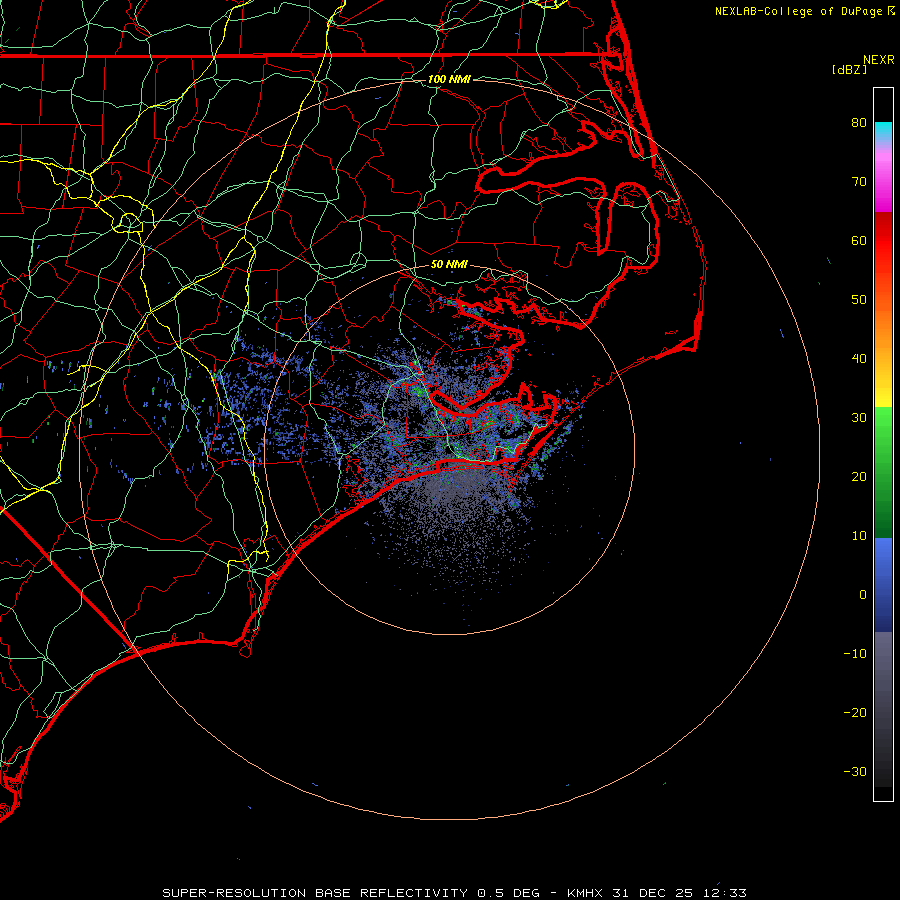Click the green segment of the colorbar

(x=883, y=472)
